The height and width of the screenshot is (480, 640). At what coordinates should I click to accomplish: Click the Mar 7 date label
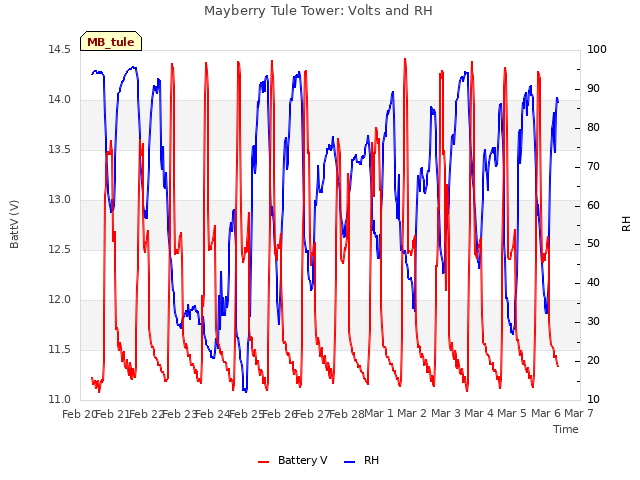[579, 413]
